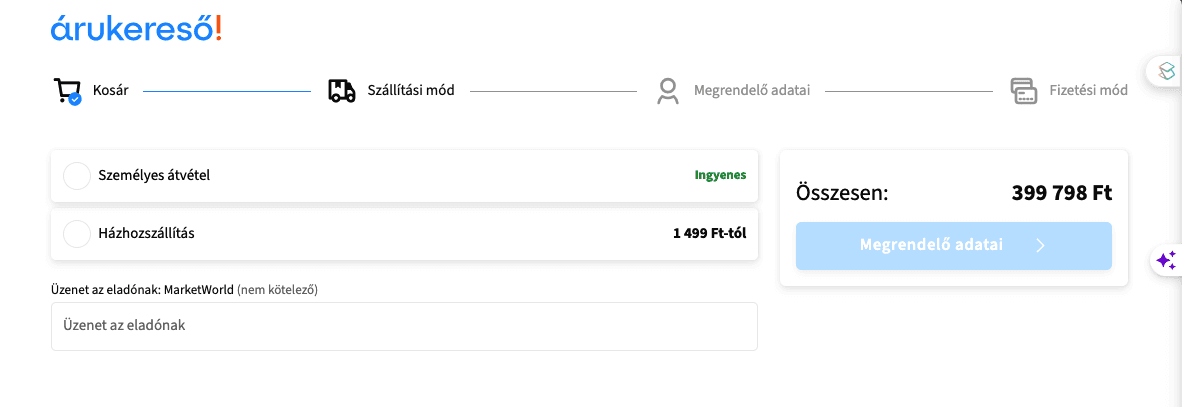This screenshot has width=1182, height=407.
Task: Click the arrow chevron on Megrendelő adatai button
Action: (1040, 246)
